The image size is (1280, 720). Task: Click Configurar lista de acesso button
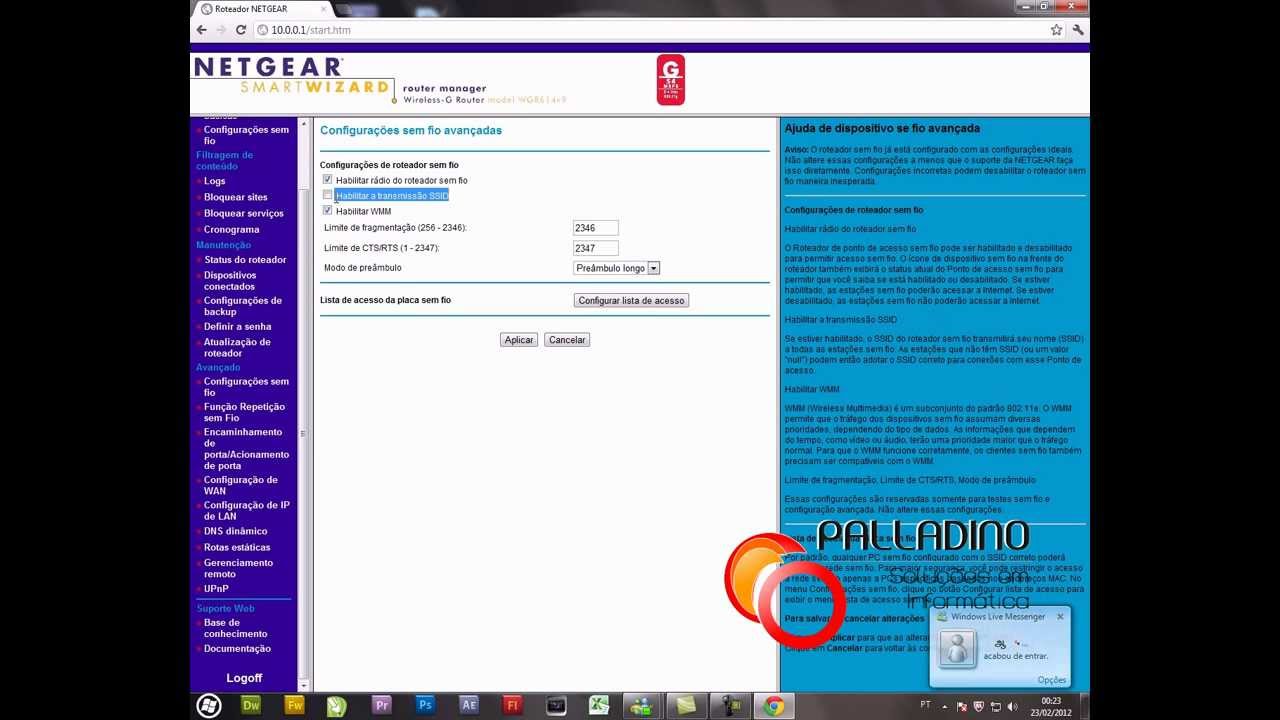(631, 300)
